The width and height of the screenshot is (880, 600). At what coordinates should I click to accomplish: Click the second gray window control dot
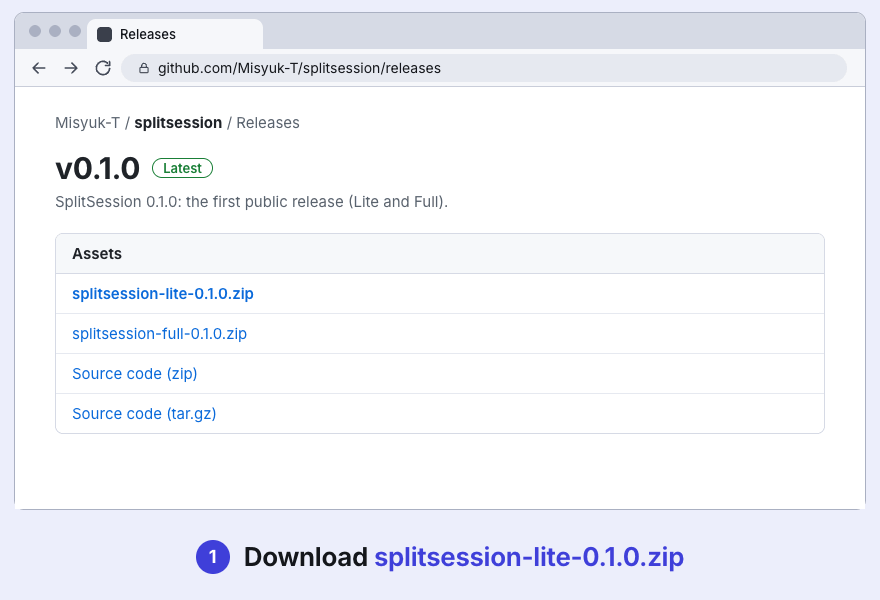pos(55,31)
